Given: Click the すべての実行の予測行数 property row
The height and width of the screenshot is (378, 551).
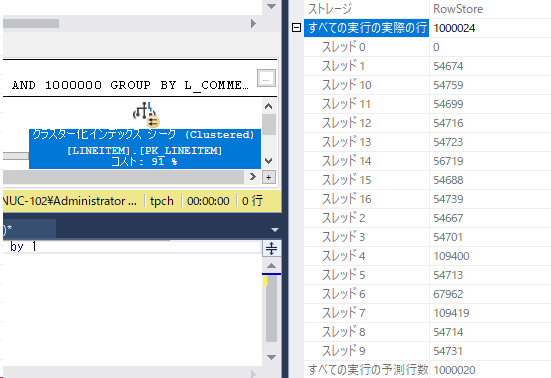Looking at the screenshot, I should point(427,370).
